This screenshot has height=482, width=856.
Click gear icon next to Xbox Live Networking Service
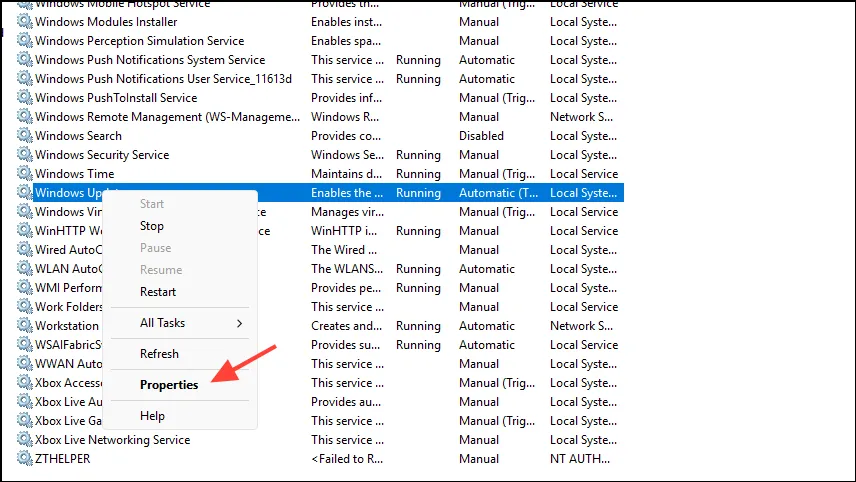25,440
